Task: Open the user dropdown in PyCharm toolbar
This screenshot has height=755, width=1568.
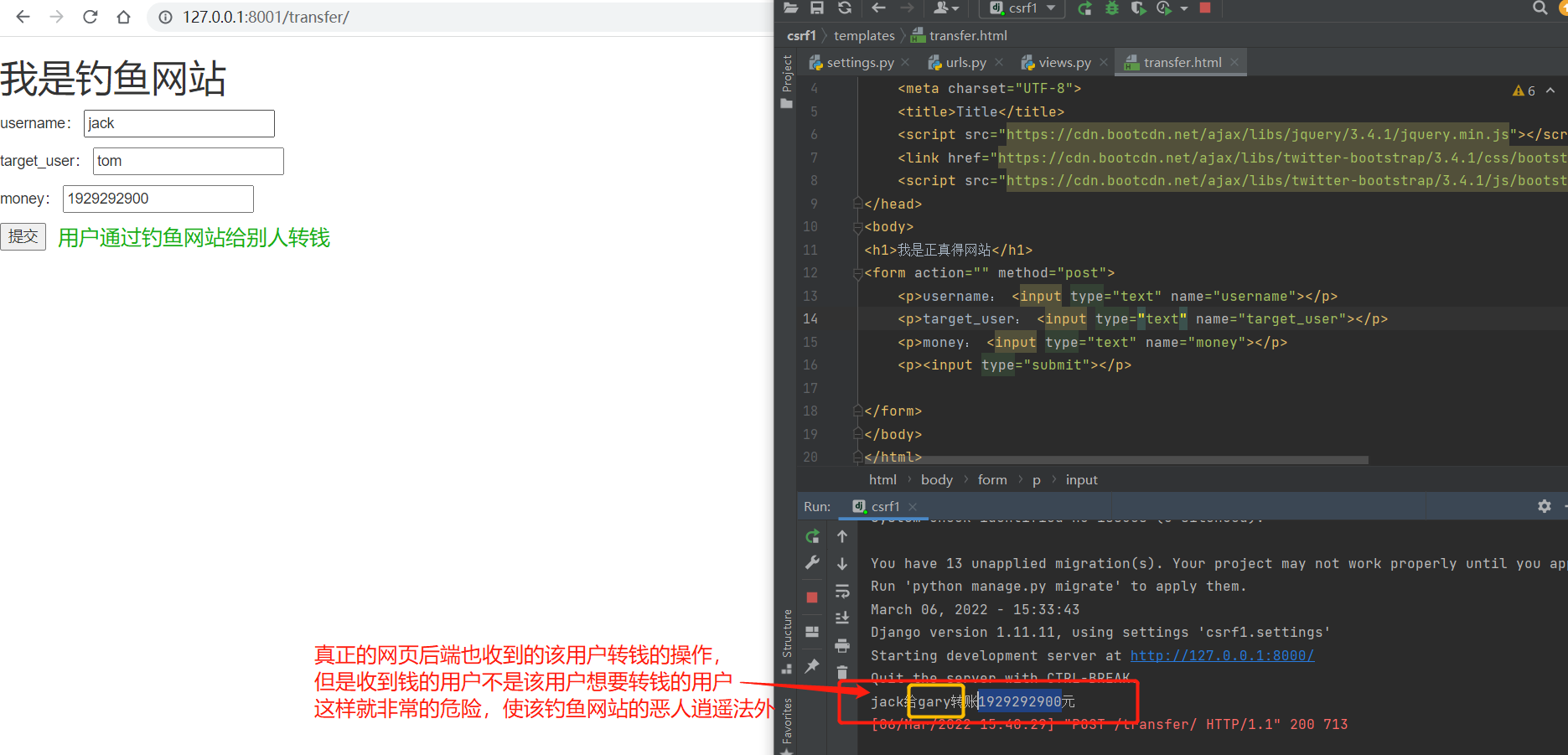Action: click(x=945, y=8)
